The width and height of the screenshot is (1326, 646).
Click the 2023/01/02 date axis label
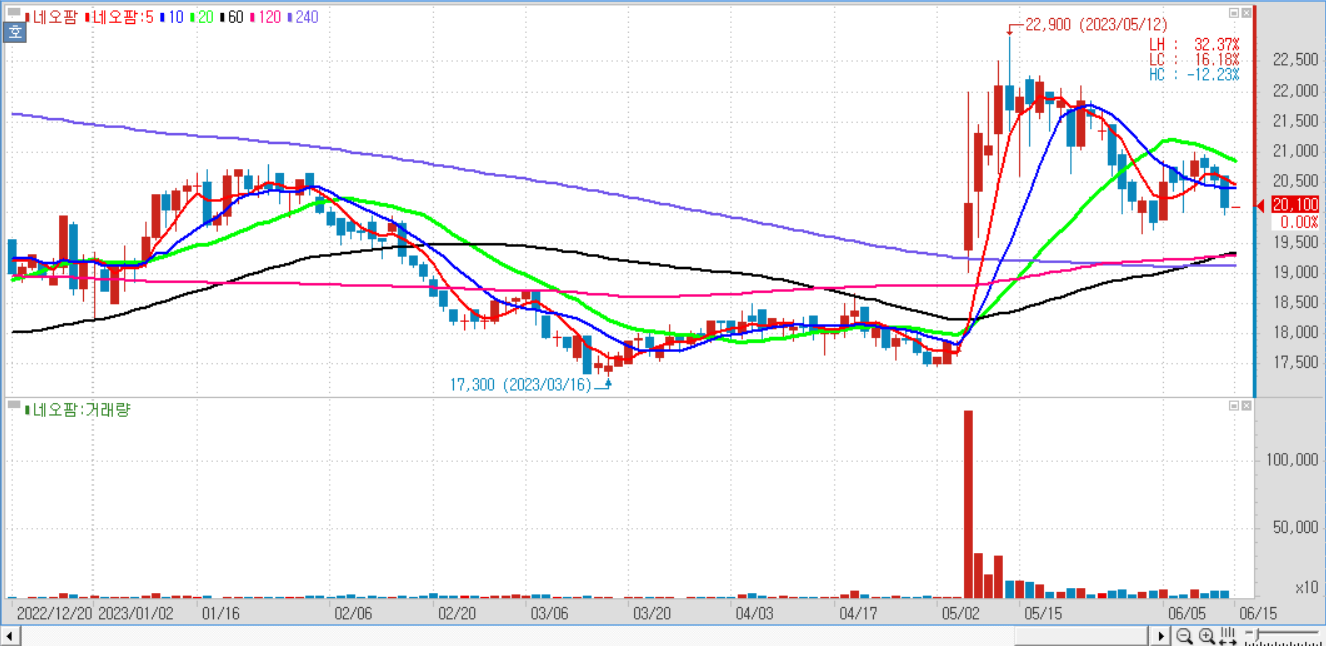pyautogui.click(x=136, y=612)
